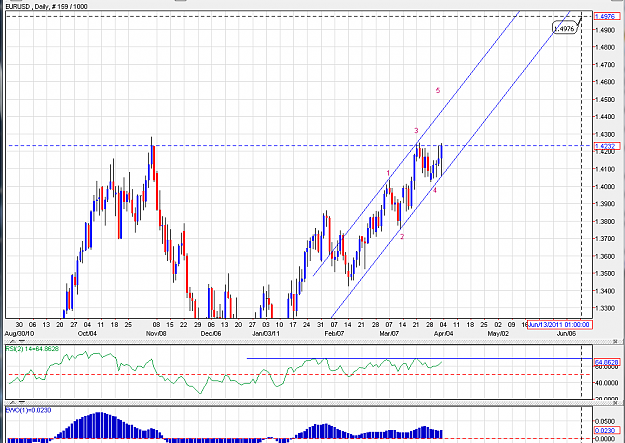625x443 pixels.
Task: Click the Jun/06 date label
Action: pyautogui.click(x=566, y=333)
